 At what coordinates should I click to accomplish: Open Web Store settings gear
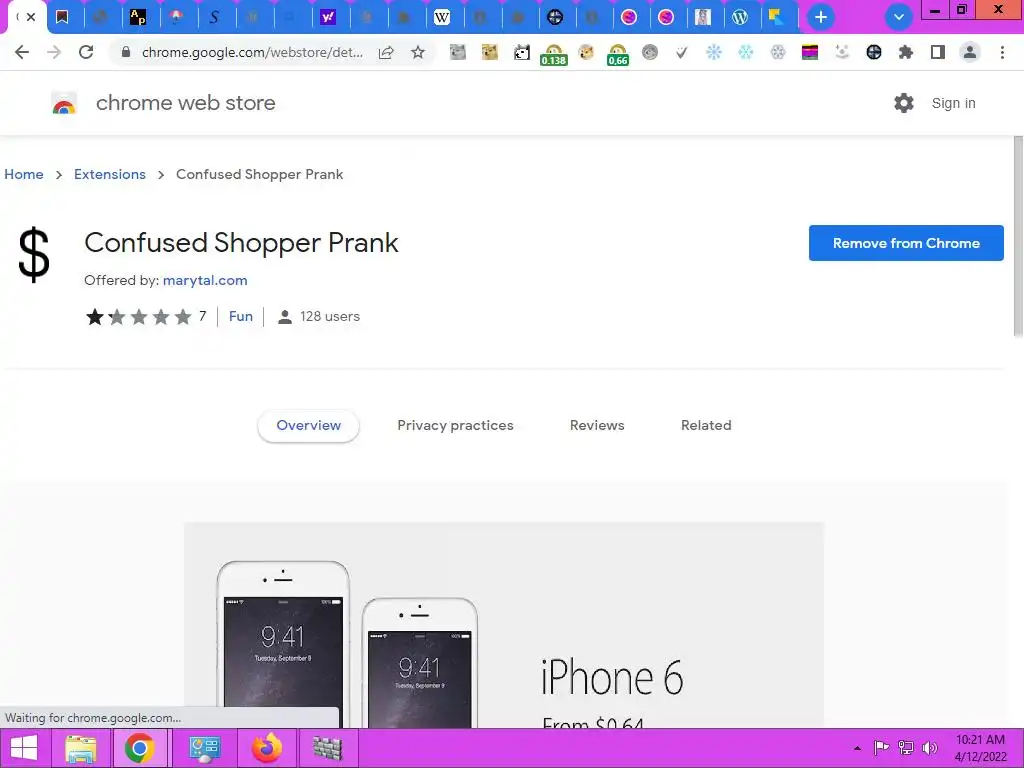click(x=904, y=103)
